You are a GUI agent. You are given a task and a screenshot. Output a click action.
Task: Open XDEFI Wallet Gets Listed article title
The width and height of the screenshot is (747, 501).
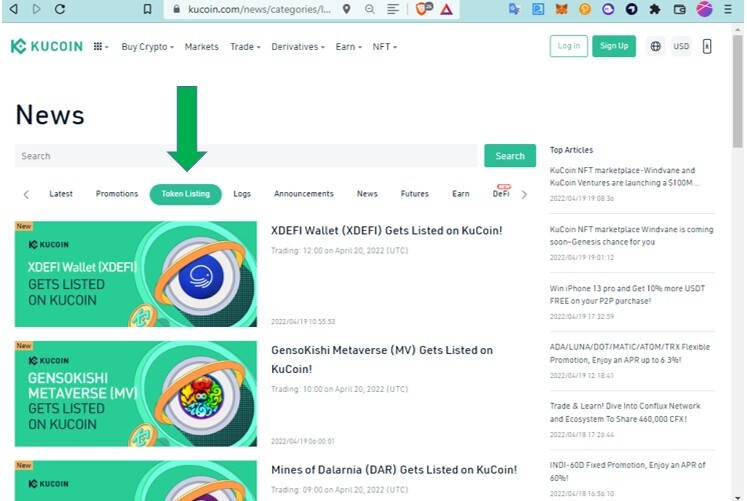386,230
